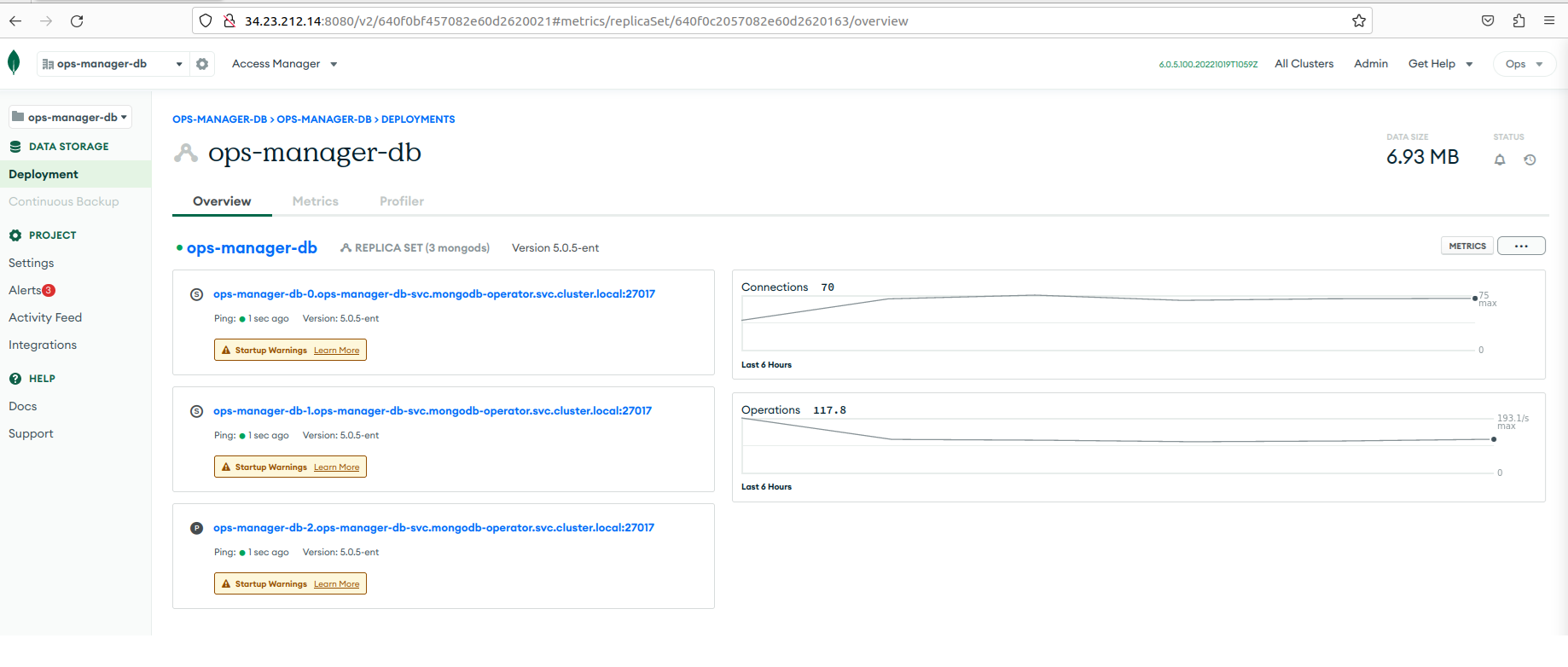Screen dimensions: 1568x667
Task: Click secondary icon for ops-manager-db-0
Action: tap(196, 294)
